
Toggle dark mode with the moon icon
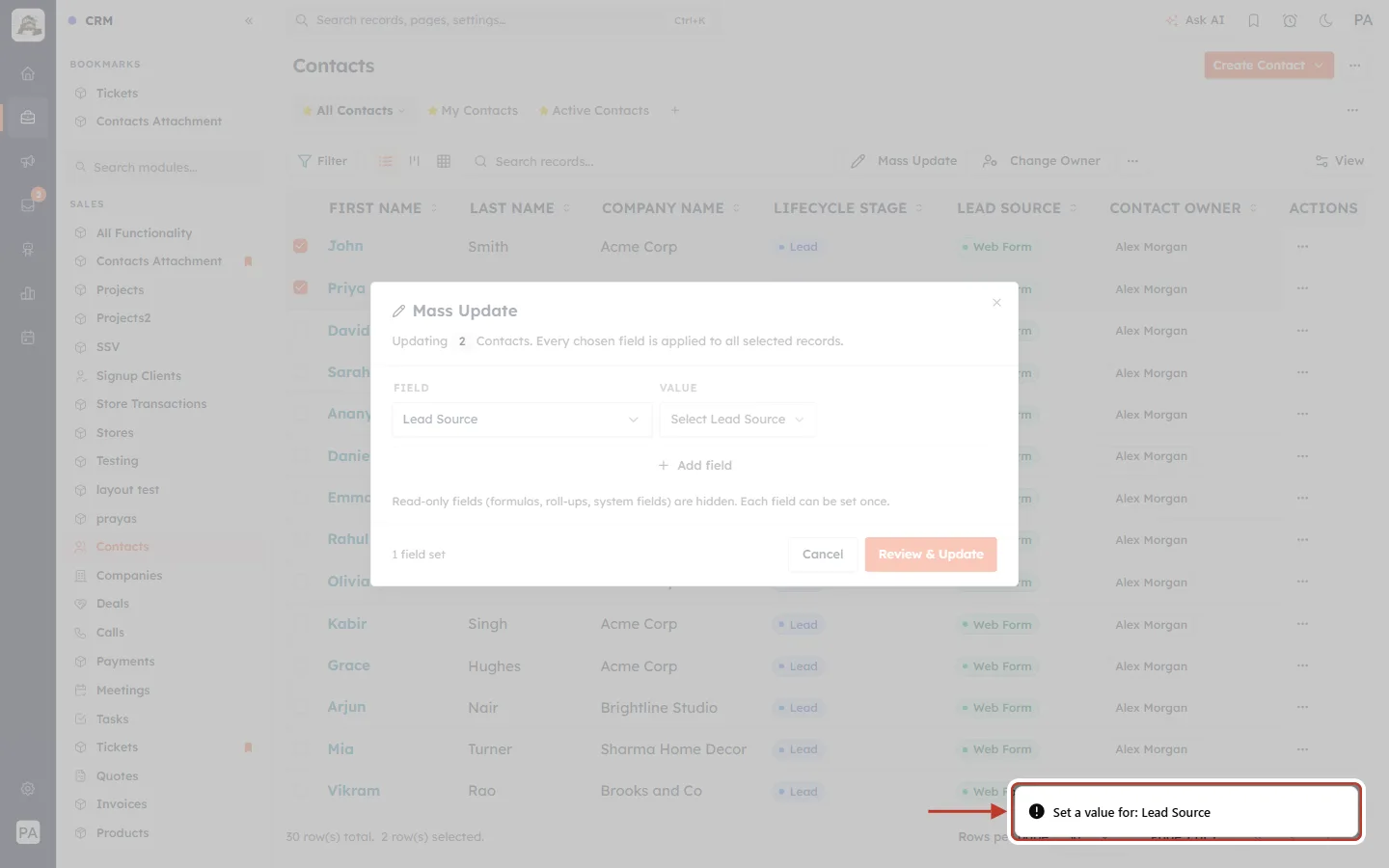click(x=1326, y=20)
